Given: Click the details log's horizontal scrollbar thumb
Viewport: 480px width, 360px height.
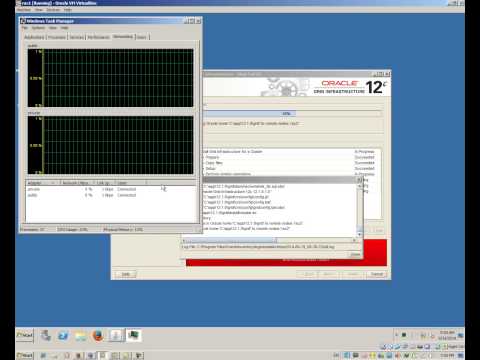Looking at the screenshot, I should [x=230, y=240].
